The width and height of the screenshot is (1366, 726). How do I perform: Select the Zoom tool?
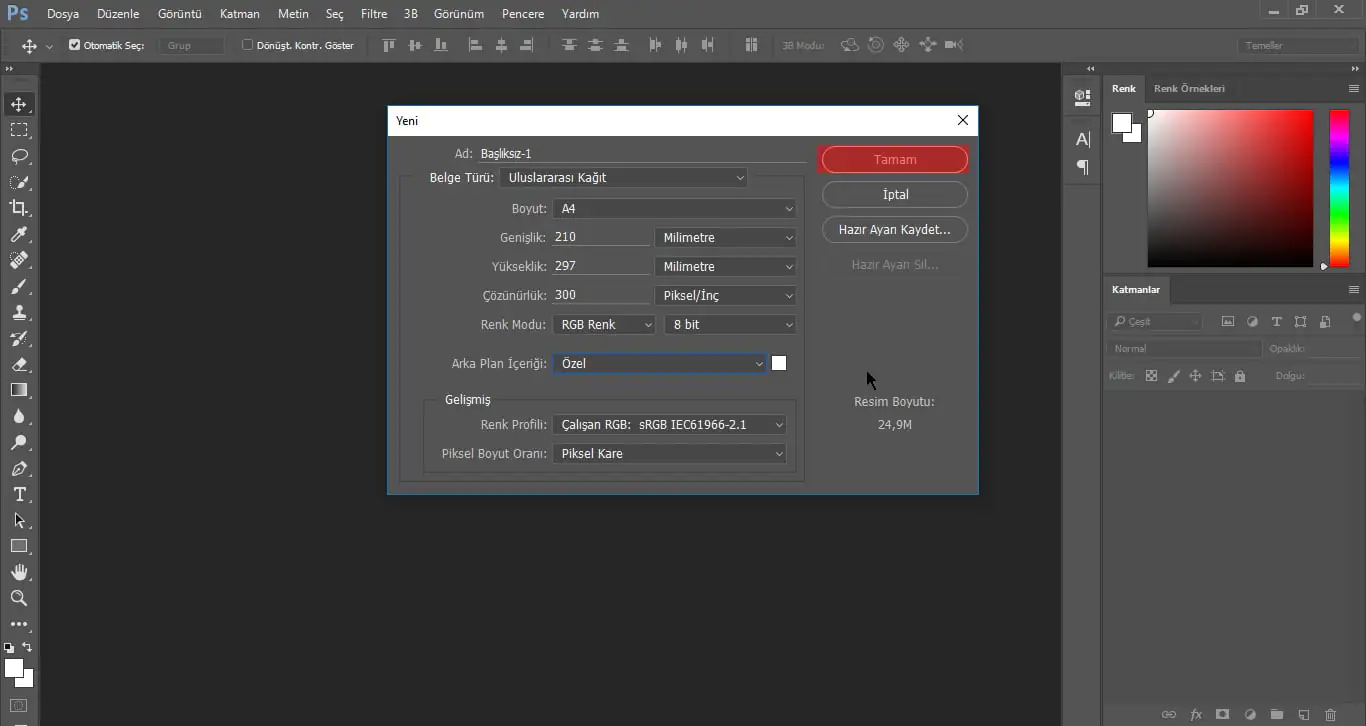pyautogui.click(x=19, y=598)
